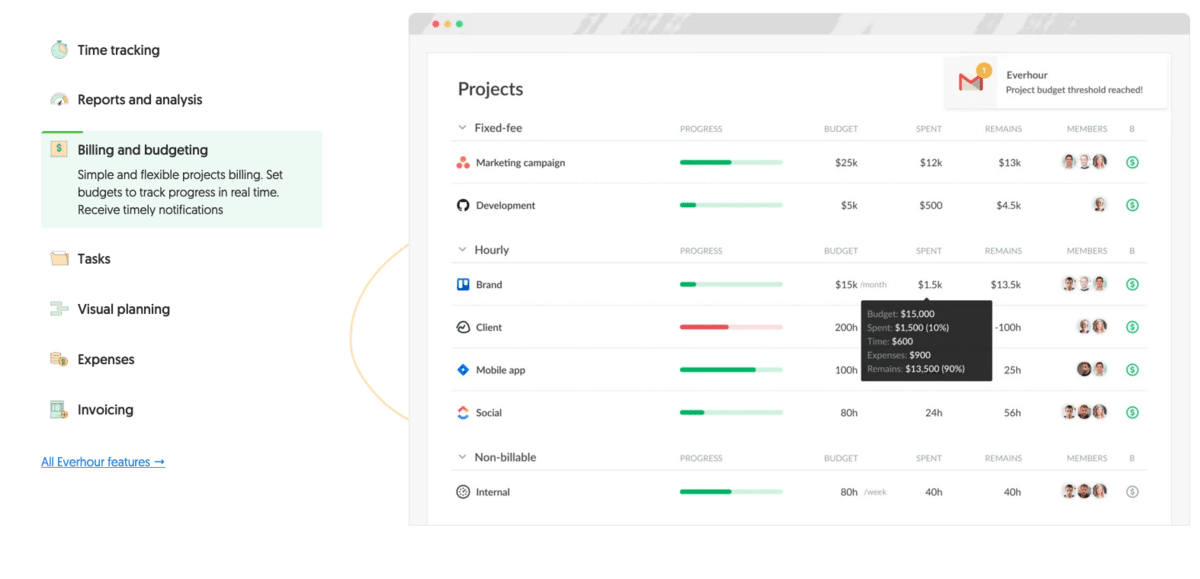Viewport: 1200px width, 579px height.
Task: Open the Social project
Action: pos(489,412)
